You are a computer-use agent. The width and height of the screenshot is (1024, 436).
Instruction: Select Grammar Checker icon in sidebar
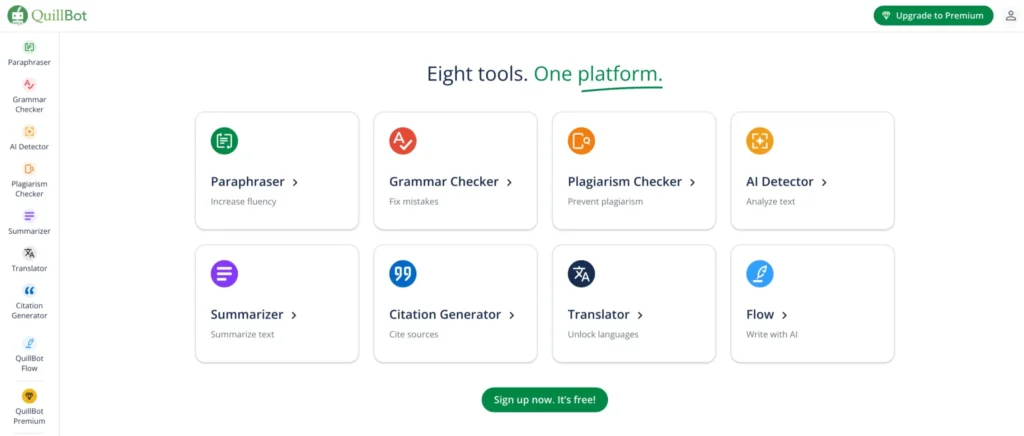coord(29,84)
